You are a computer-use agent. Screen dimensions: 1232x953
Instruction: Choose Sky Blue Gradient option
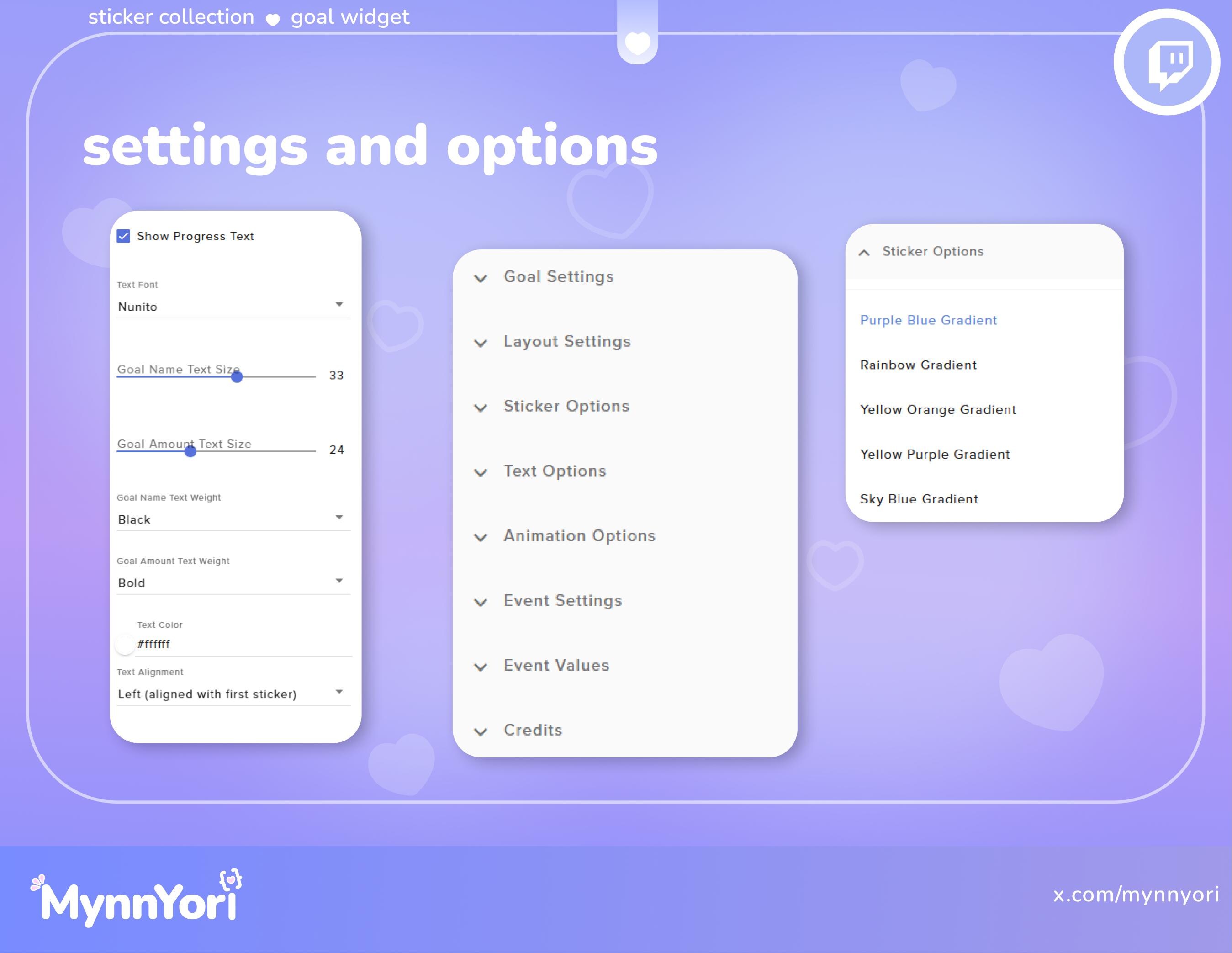coord(919,499)
